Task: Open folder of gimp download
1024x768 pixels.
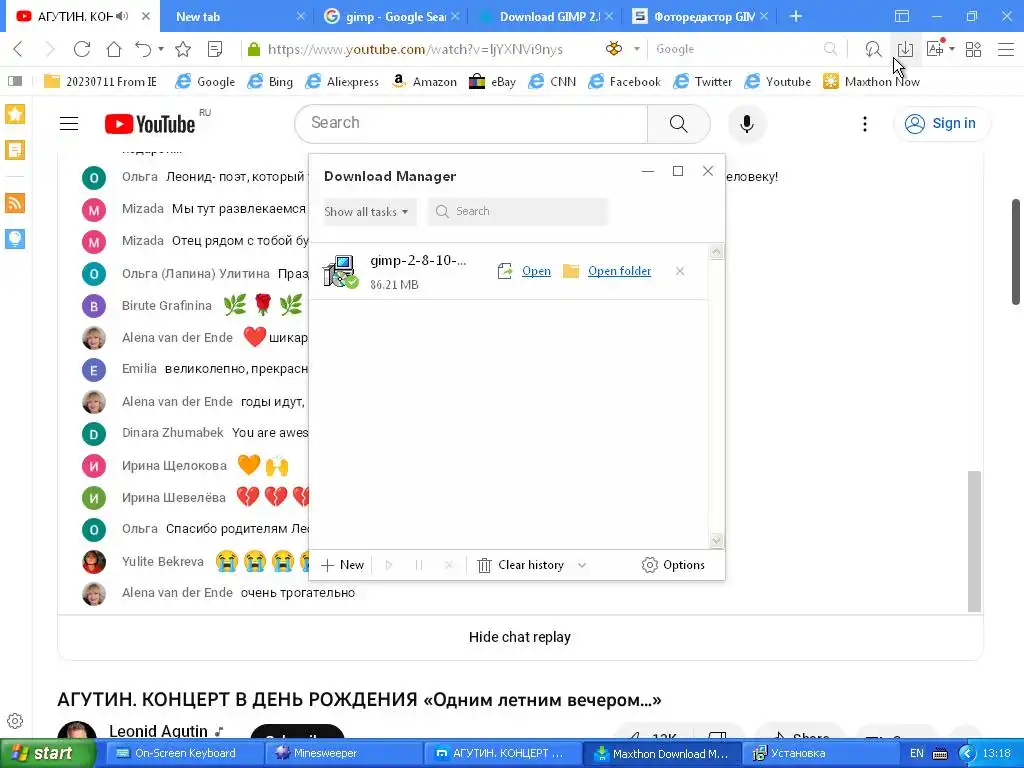Action: (x=619, y=271)
